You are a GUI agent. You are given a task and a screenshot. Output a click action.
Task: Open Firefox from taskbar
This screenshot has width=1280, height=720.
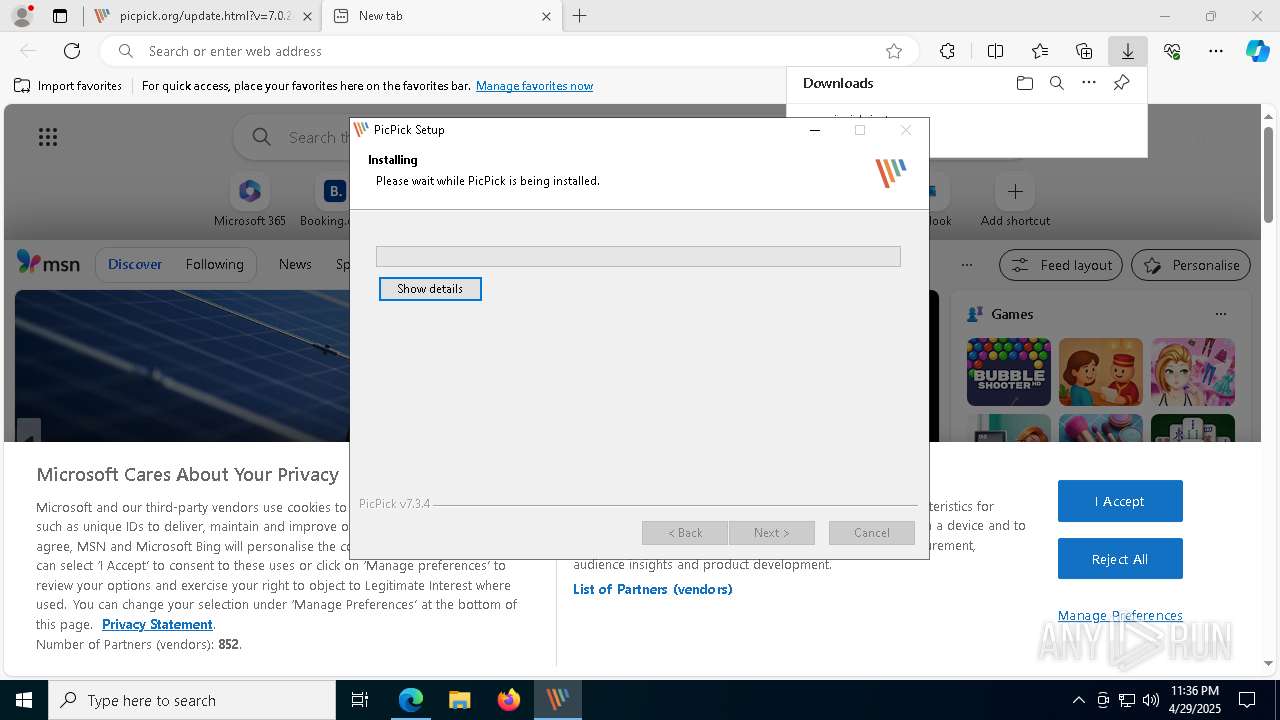tap(509, 700)
